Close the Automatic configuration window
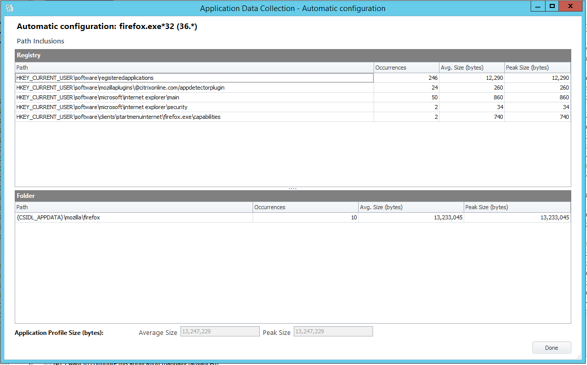587x365 pixels. [x=571, y=6]
